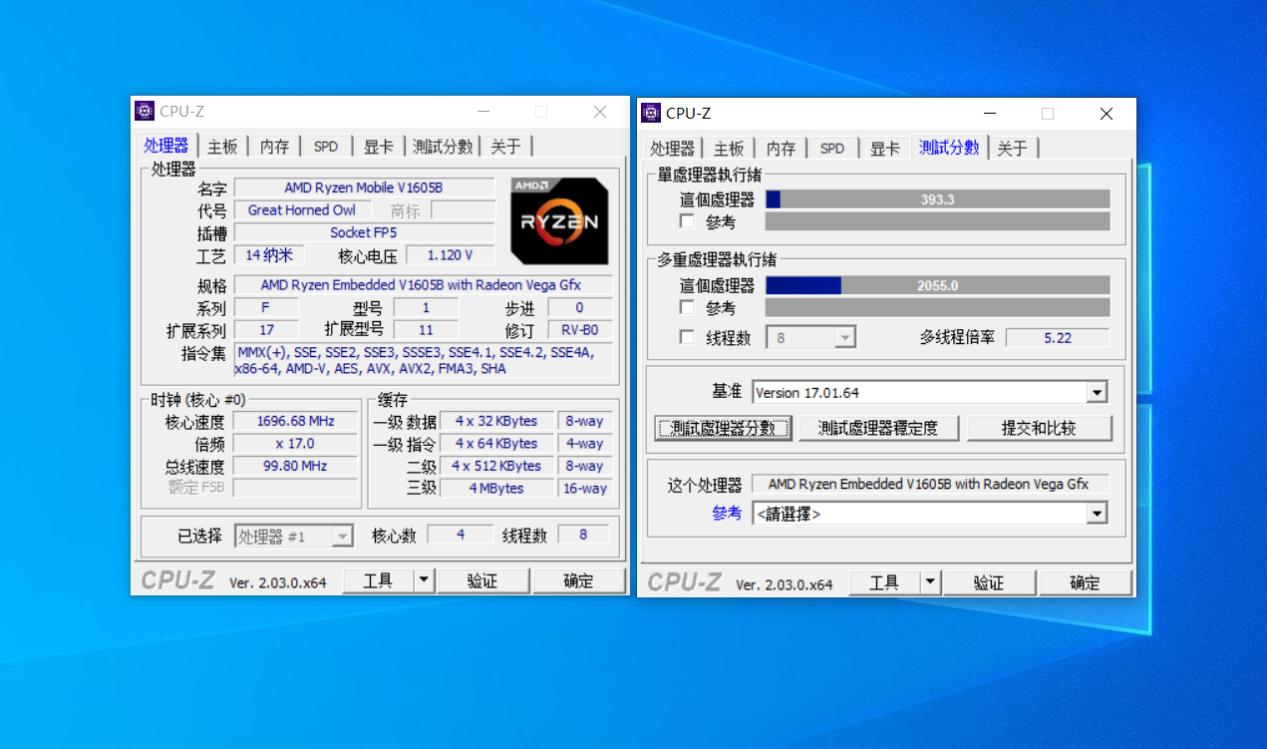Image resolution: width=1267 pixels, height=749 pixels.
Task: Open the 參考 processor selection dropdown
Action: pyautogui.click(x=1097, y=513)
